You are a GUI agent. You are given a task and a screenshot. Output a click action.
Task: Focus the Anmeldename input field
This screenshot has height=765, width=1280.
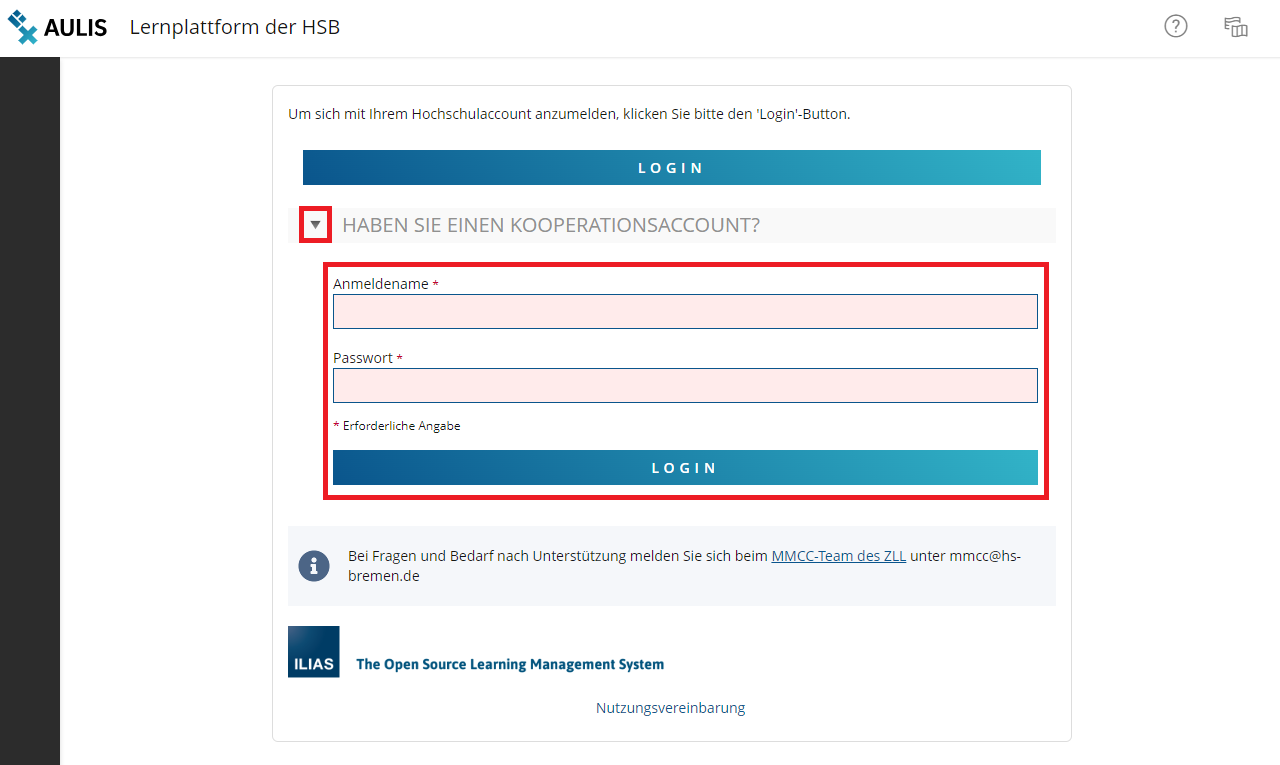coord(685,311)
